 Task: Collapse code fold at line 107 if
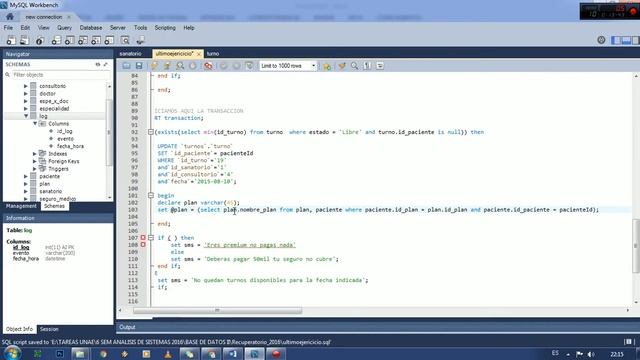[151, 238]
